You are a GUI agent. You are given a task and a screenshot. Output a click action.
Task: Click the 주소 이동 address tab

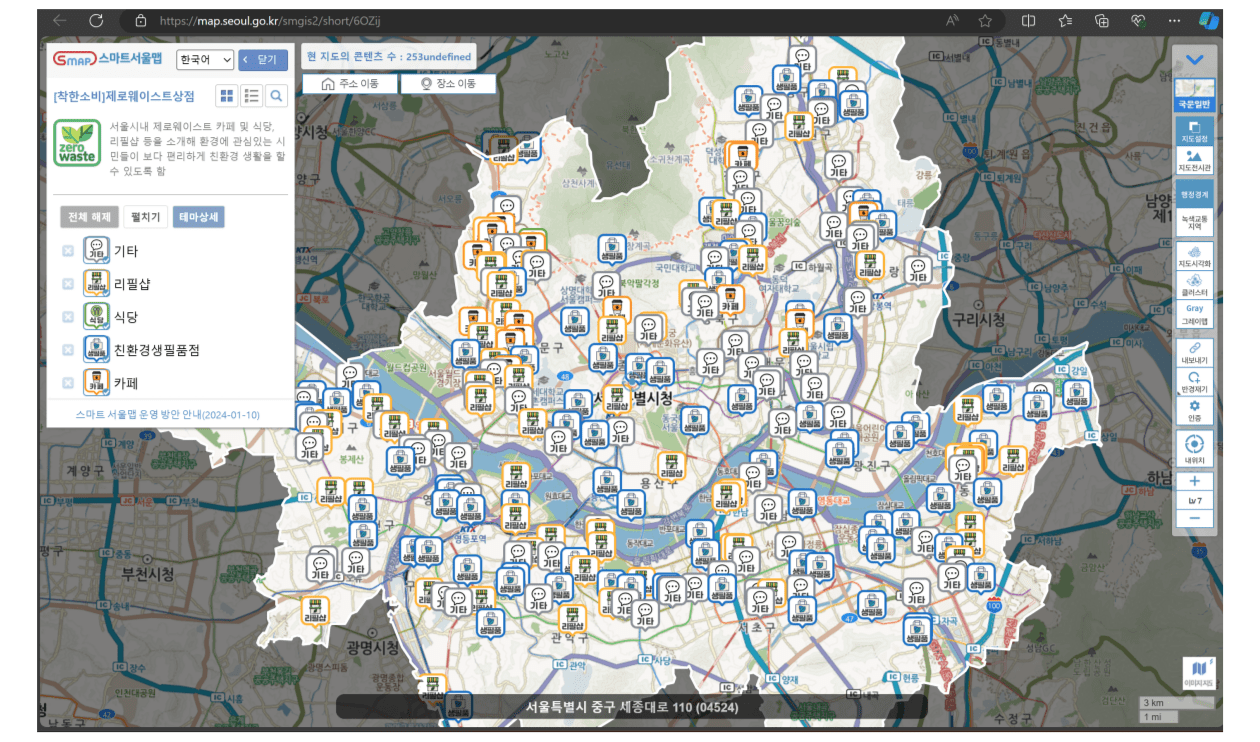tap(350, 84)
